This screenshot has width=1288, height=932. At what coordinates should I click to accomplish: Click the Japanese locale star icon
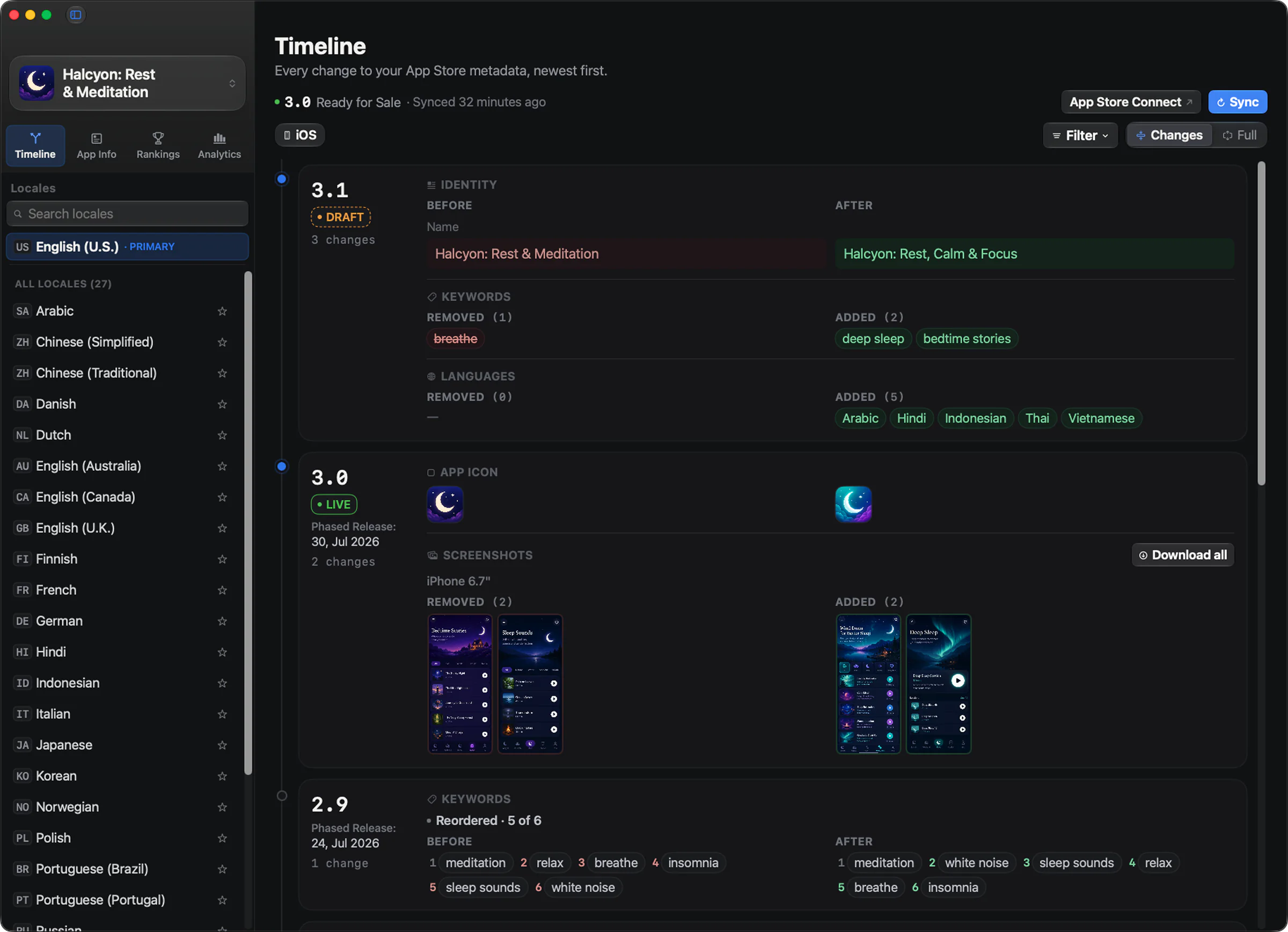tap(222, 745)
